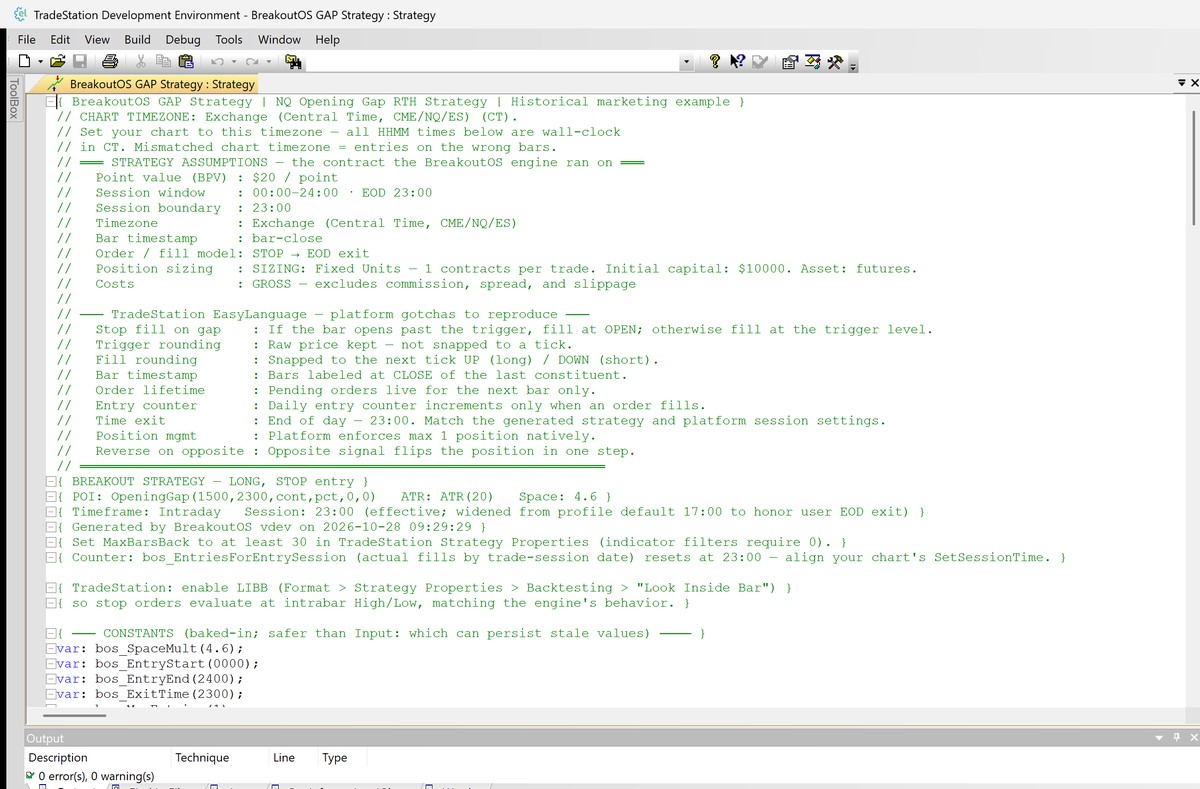
Task: Open the Tools menu
Action: [x=229, y=39]
